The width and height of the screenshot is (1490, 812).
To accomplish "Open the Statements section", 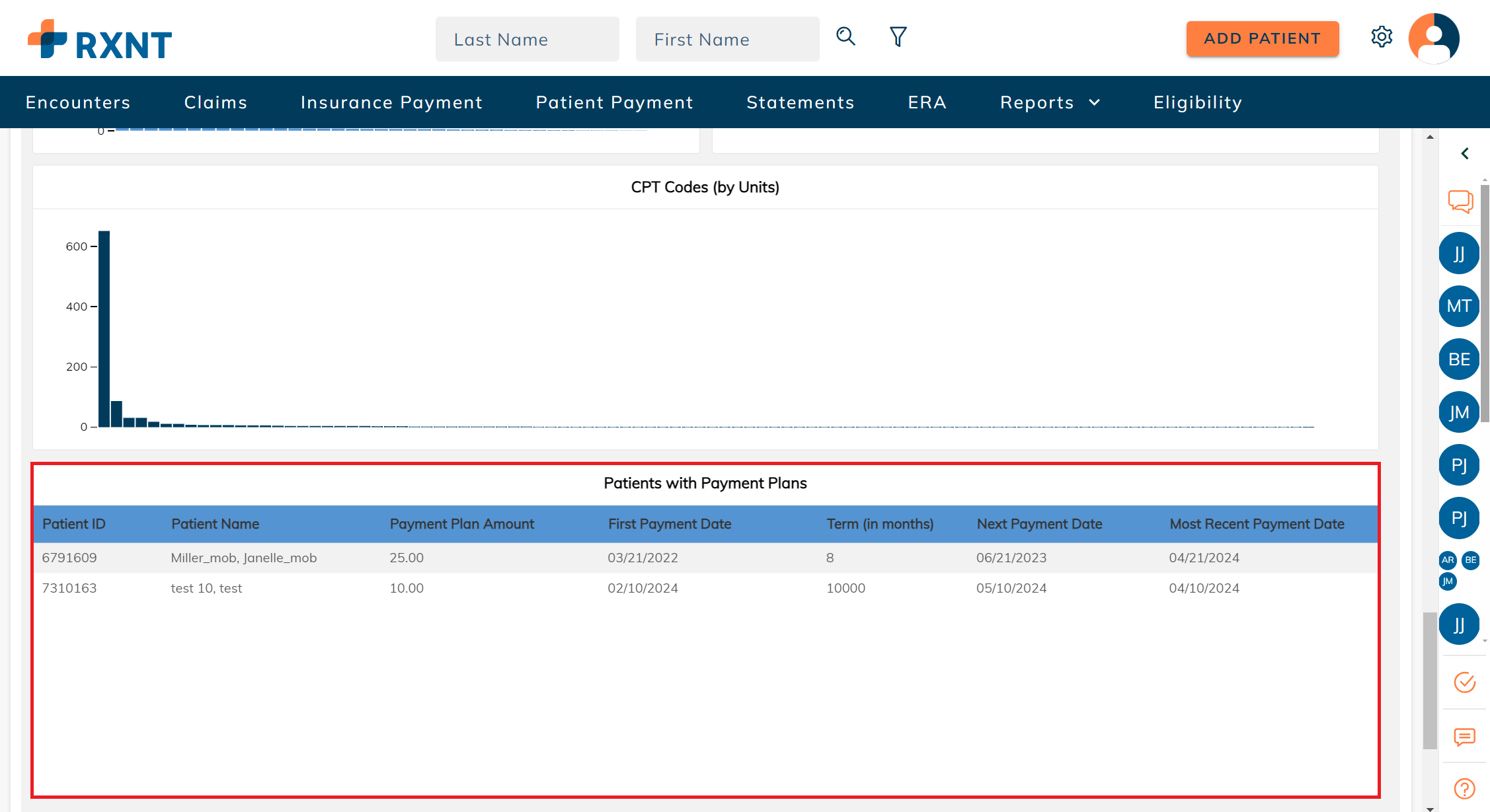I will (801, 102).
